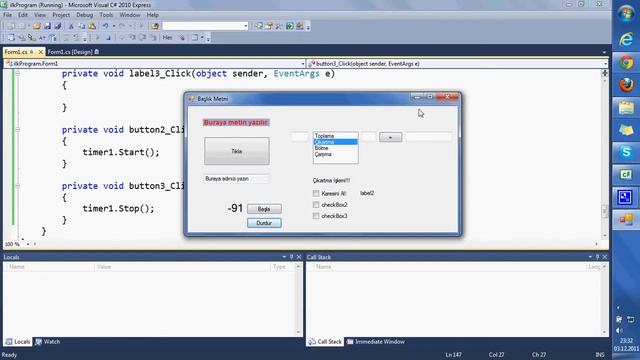Click the Cut toolbar icon

[x=71, y=26]
